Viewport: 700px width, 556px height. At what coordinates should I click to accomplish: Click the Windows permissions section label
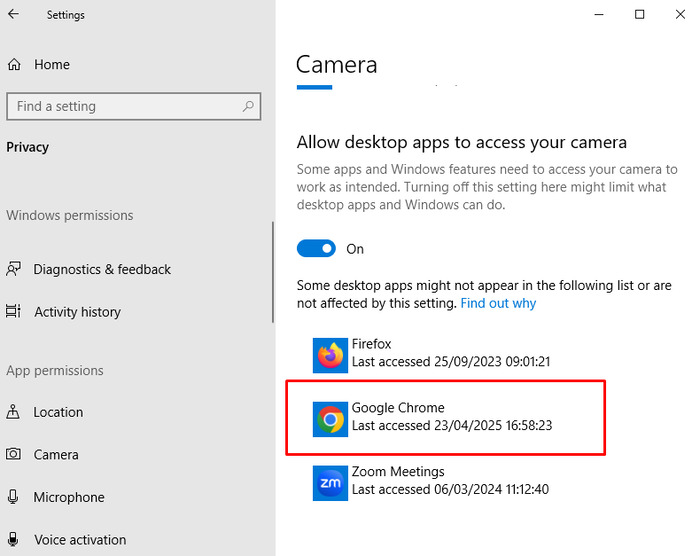click(x=70, y=215)
